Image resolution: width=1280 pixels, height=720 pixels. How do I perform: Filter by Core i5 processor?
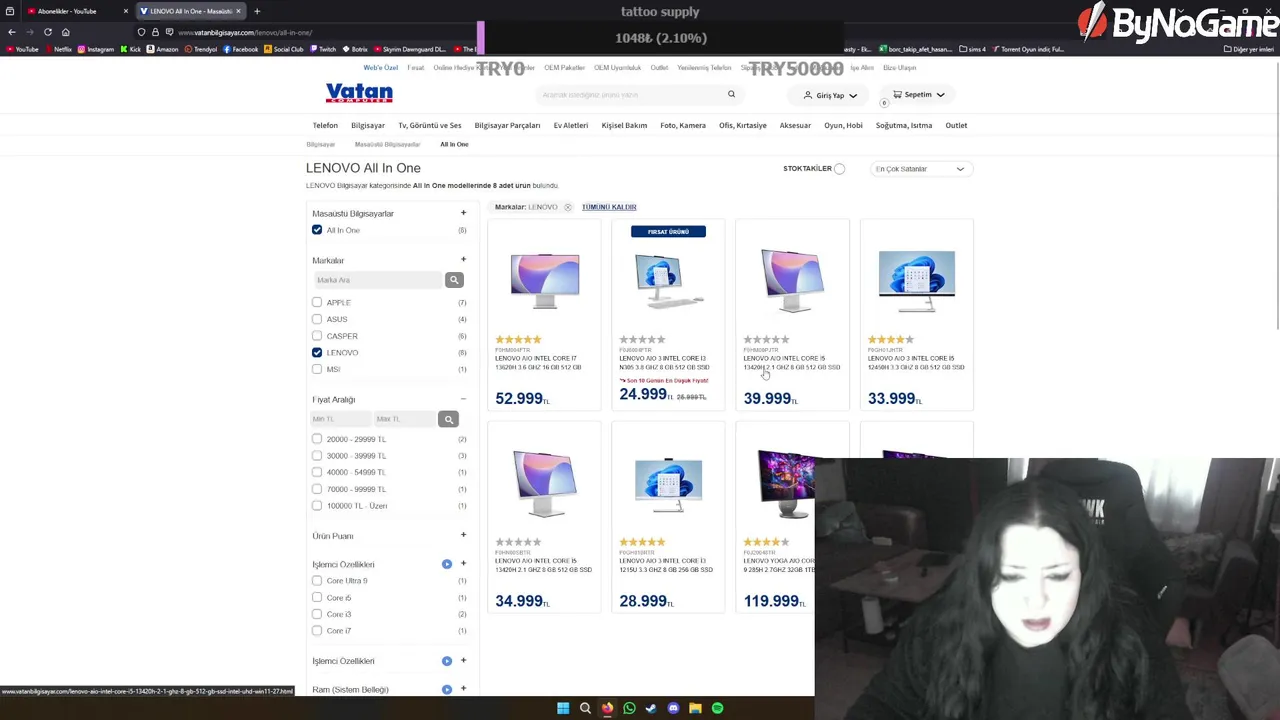317,597
